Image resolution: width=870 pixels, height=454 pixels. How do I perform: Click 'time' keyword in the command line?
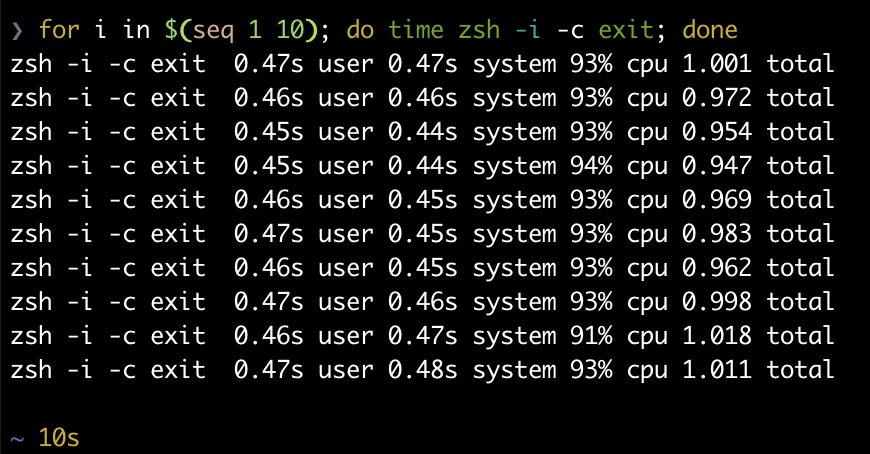tap(416, 29)
